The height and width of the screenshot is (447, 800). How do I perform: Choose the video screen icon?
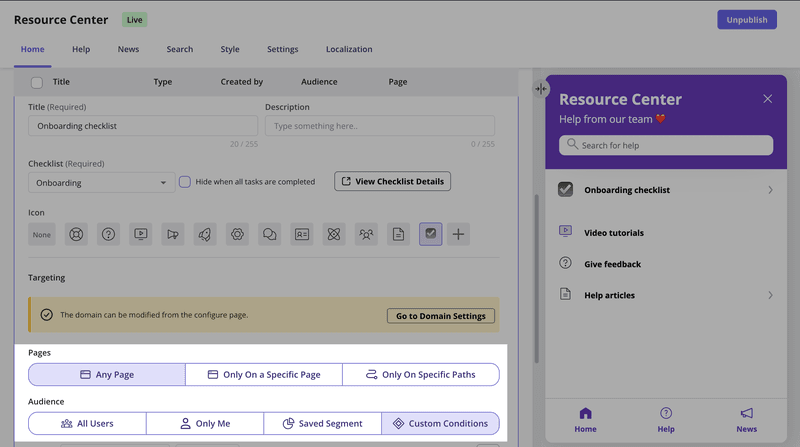(140, 234)
